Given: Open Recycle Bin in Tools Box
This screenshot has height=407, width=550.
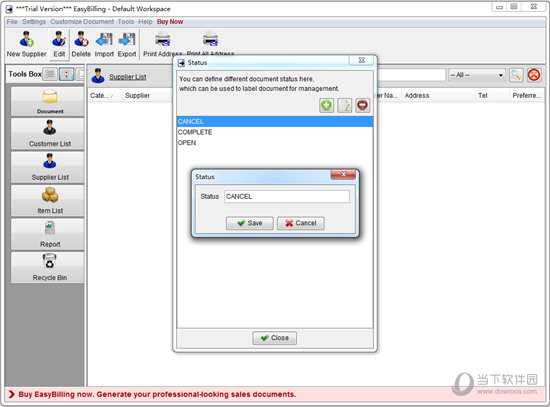Looking at the screenshot, I should tap(47, 268).
